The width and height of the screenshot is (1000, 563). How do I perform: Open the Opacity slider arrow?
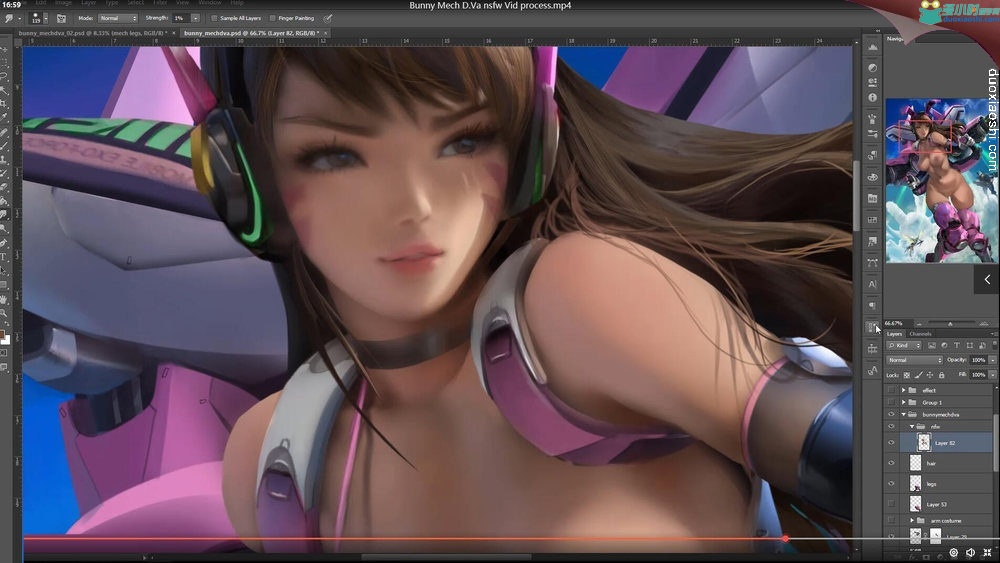(x=992, y=360)
